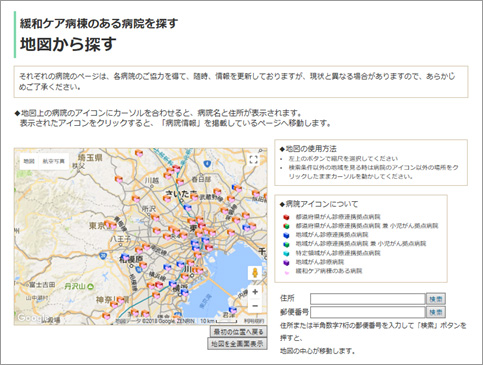The image size is (483, 365).
Task: Select the hospital marker at the map's top edge
Action: [x=139, y=153]
